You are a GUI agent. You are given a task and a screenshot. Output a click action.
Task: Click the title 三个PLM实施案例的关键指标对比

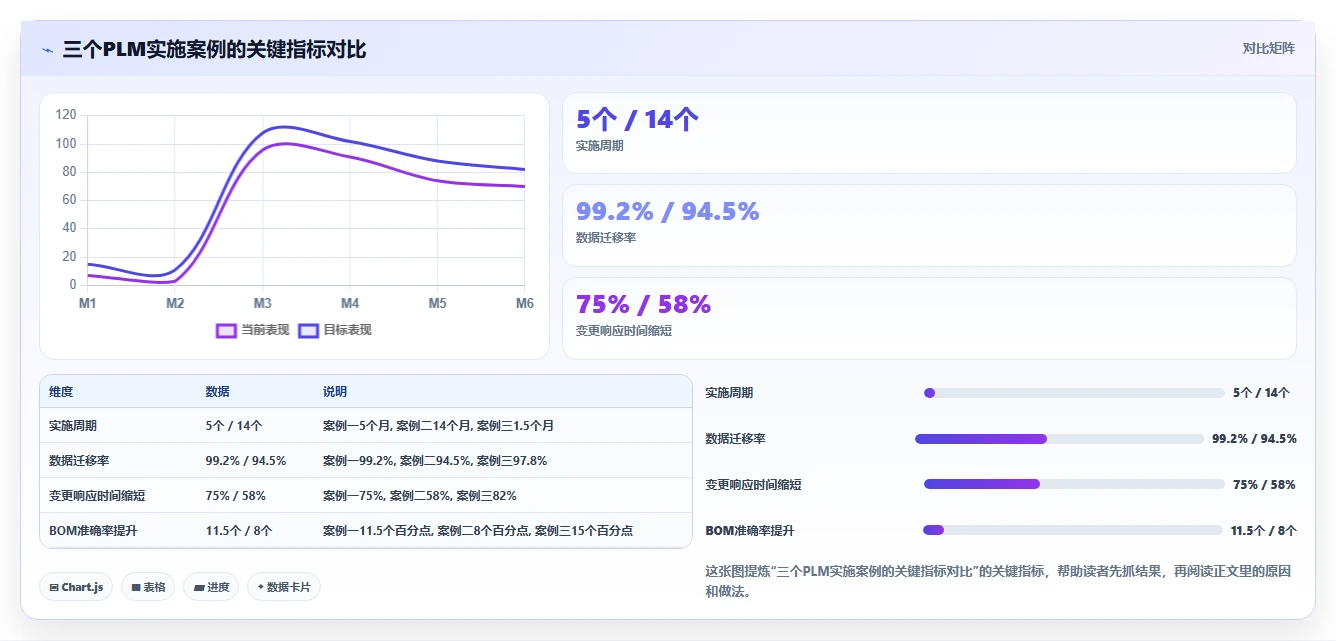click(214, 49)
